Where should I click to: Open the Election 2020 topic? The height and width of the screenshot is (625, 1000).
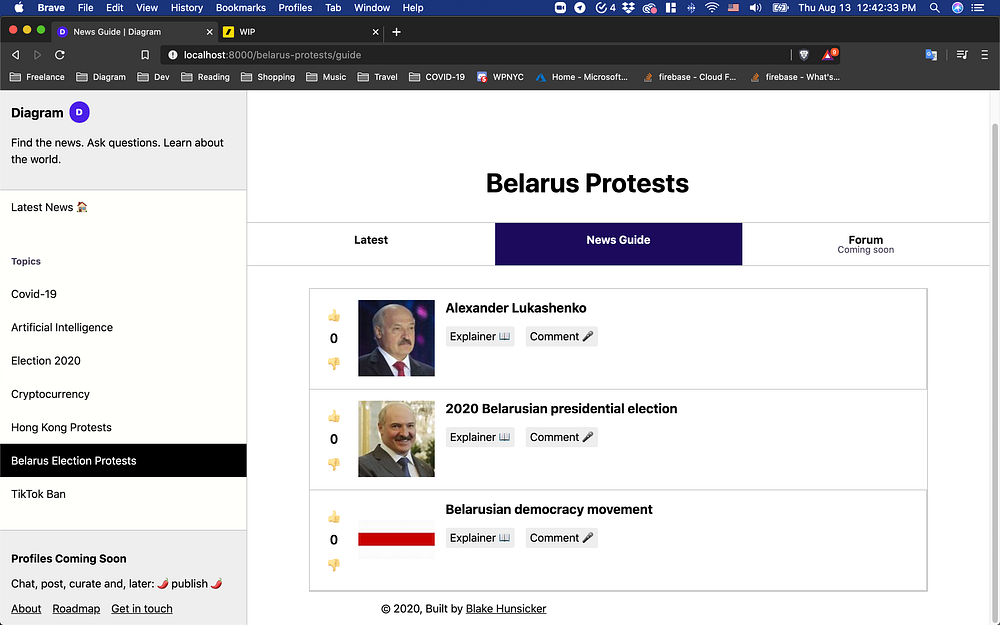point(46,360)
